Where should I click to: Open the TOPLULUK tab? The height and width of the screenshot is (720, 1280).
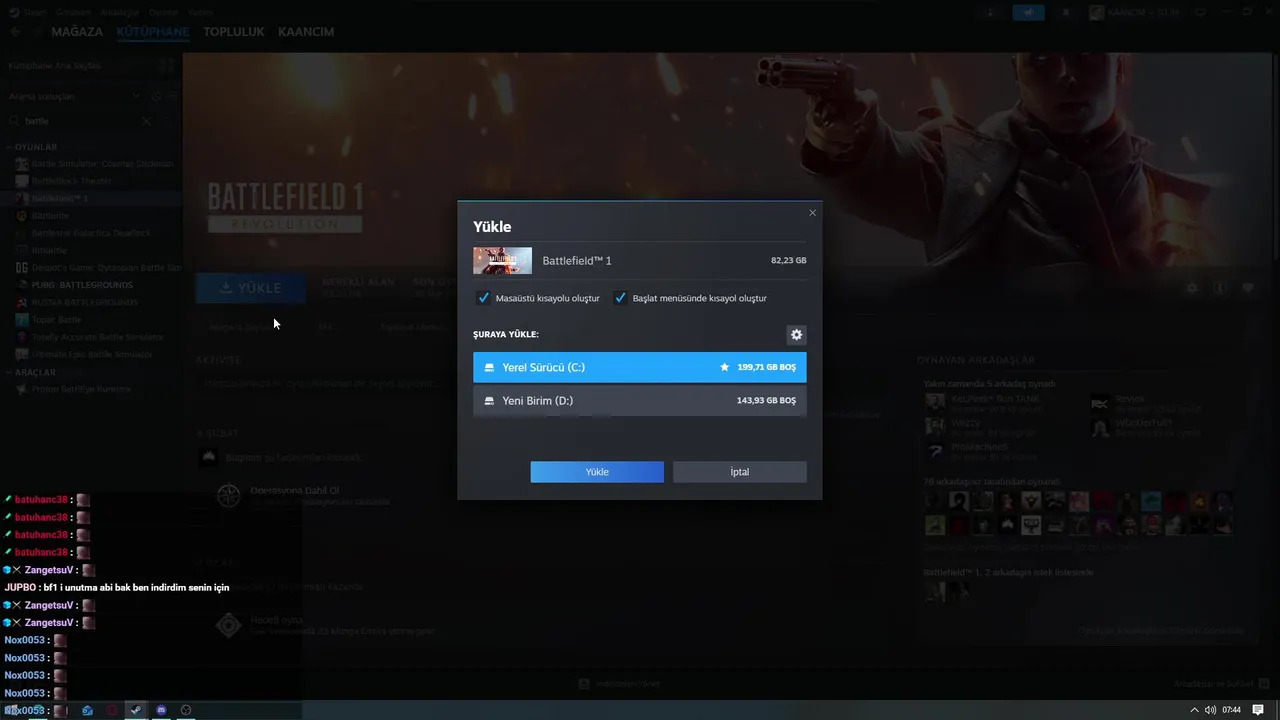point(234,32)
